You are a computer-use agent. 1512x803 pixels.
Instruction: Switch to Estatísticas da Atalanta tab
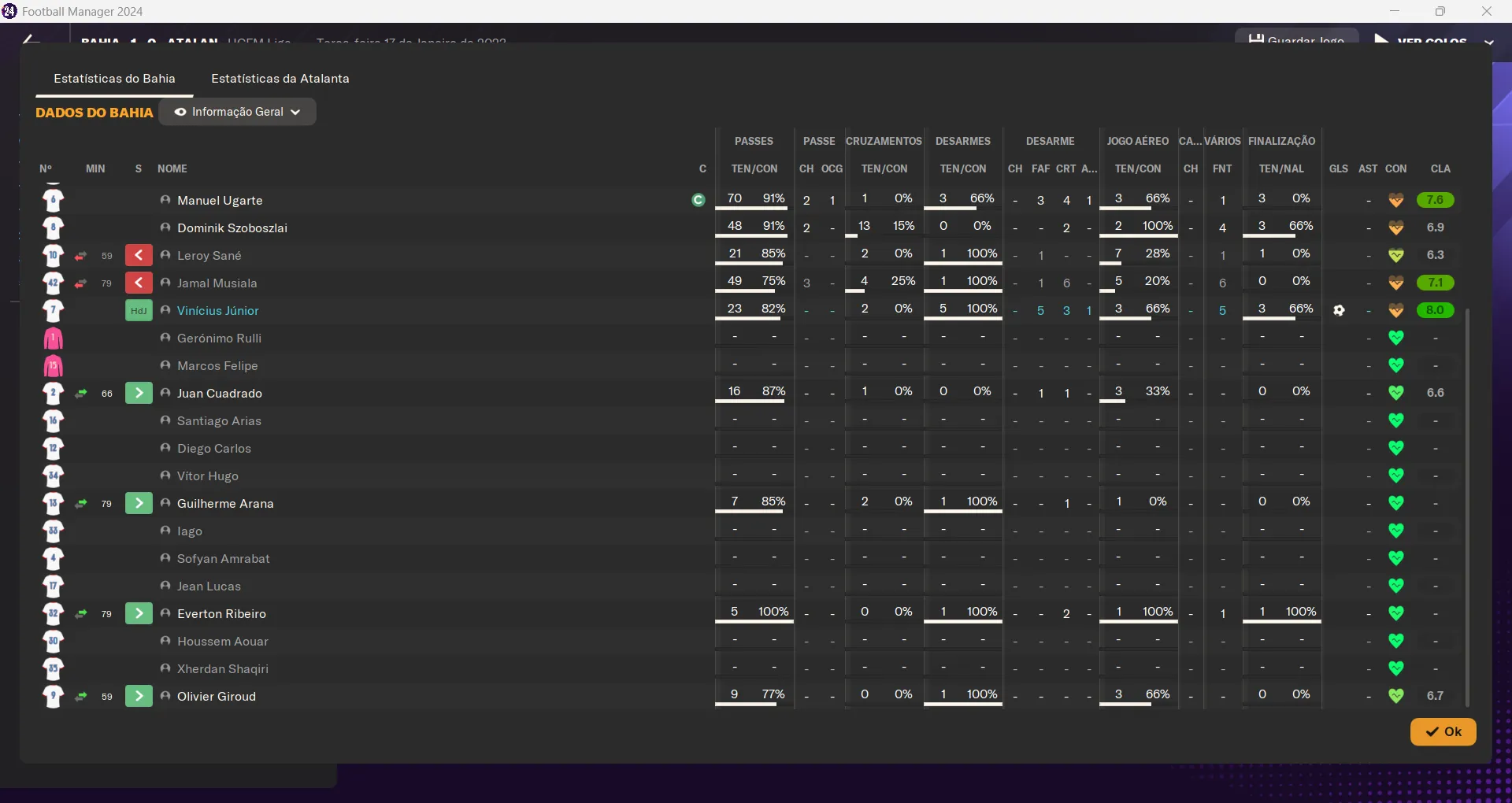[x=280, y=79]
